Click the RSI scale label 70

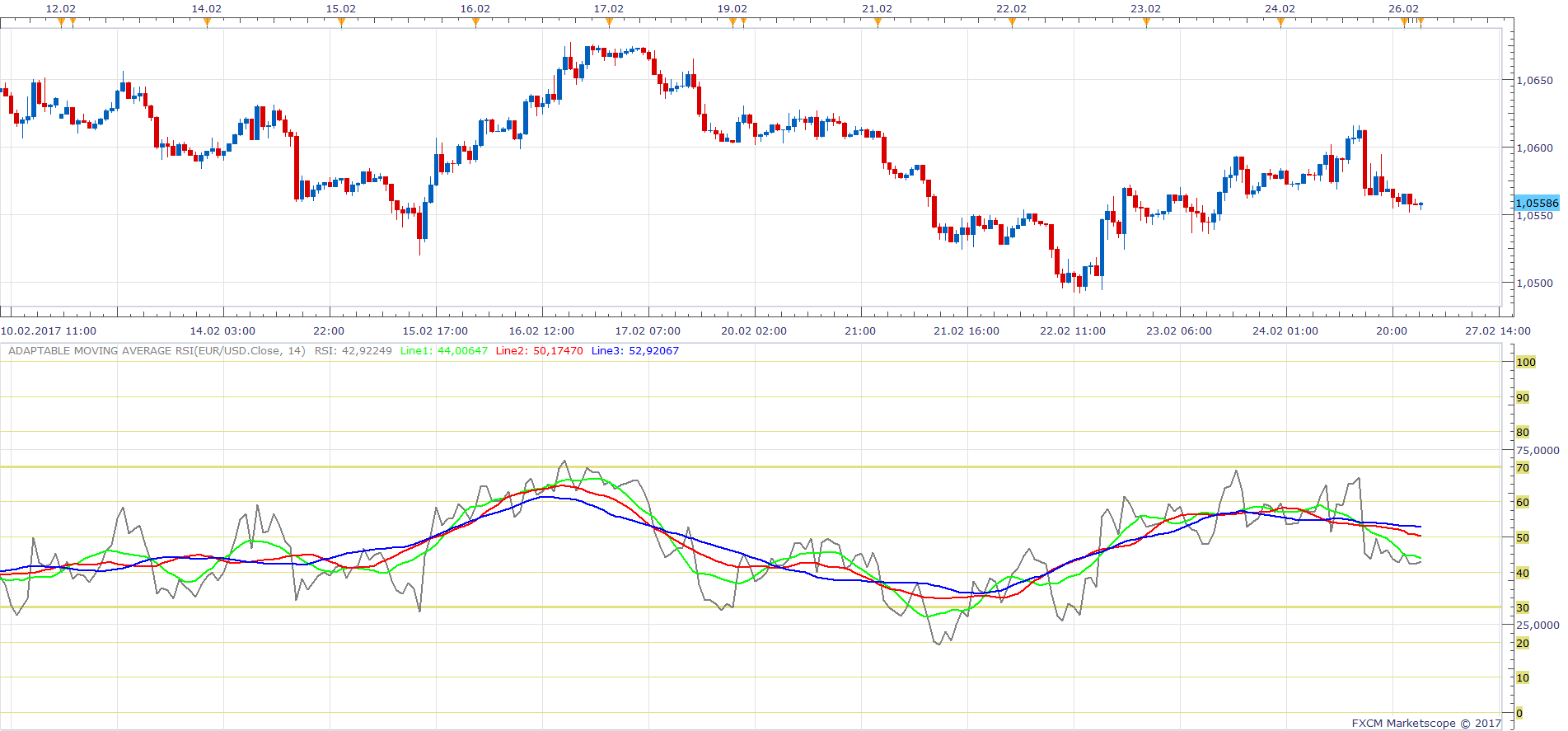point(1523,467)
